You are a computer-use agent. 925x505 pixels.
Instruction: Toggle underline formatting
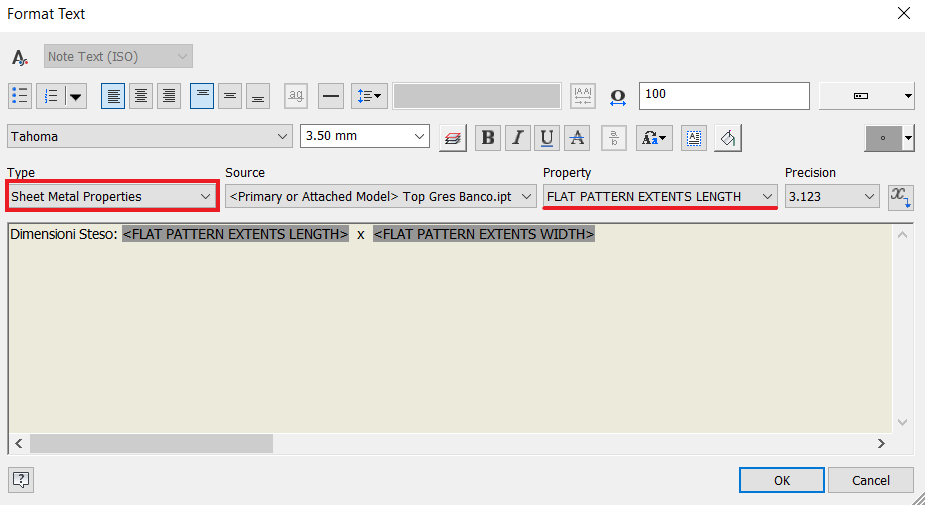[547, 138]
